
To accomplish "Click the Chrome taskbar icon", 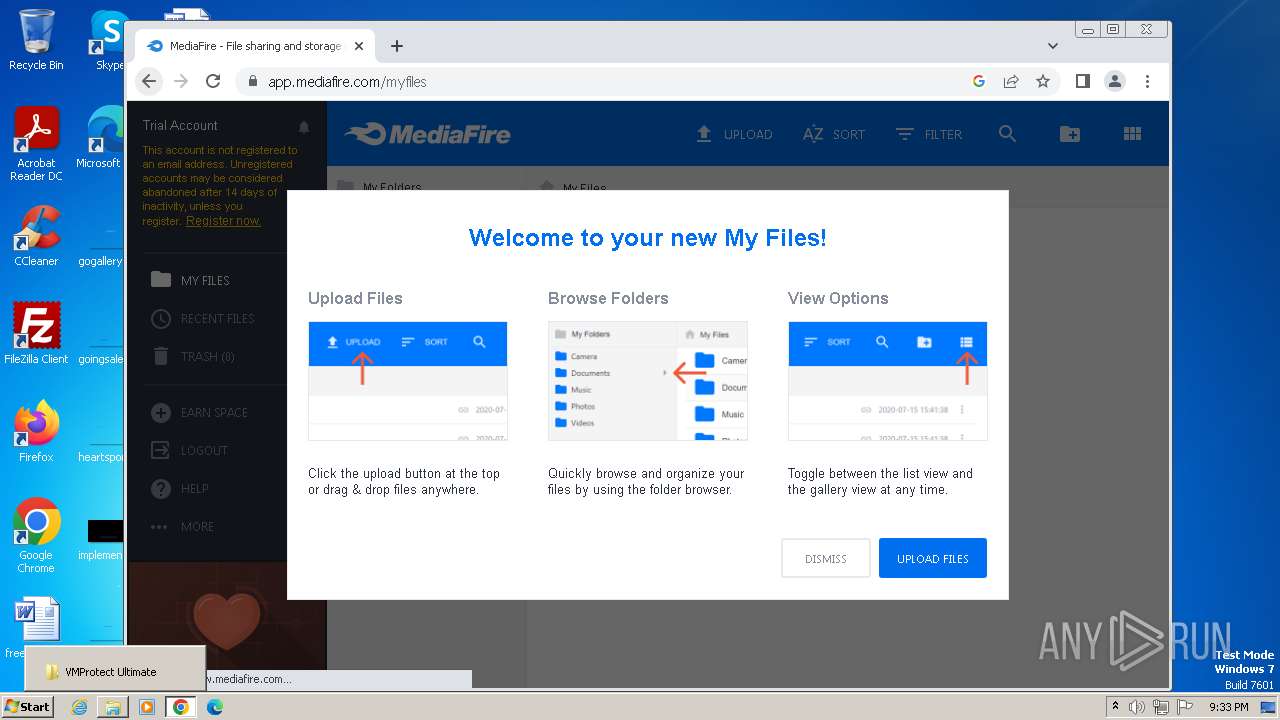I will click(181, 707).
